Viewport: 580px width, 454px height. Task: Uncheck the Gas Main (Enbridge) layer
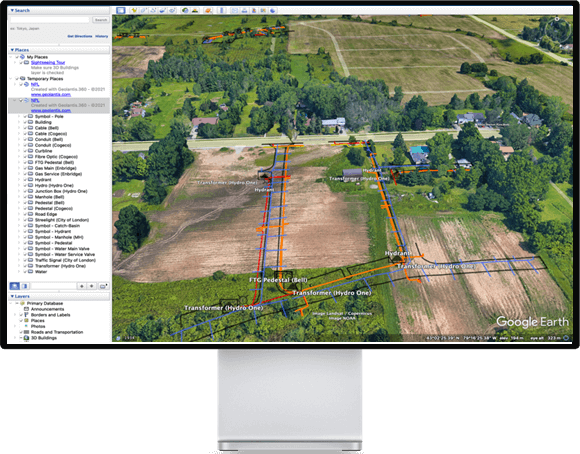[x=26, y=168]
